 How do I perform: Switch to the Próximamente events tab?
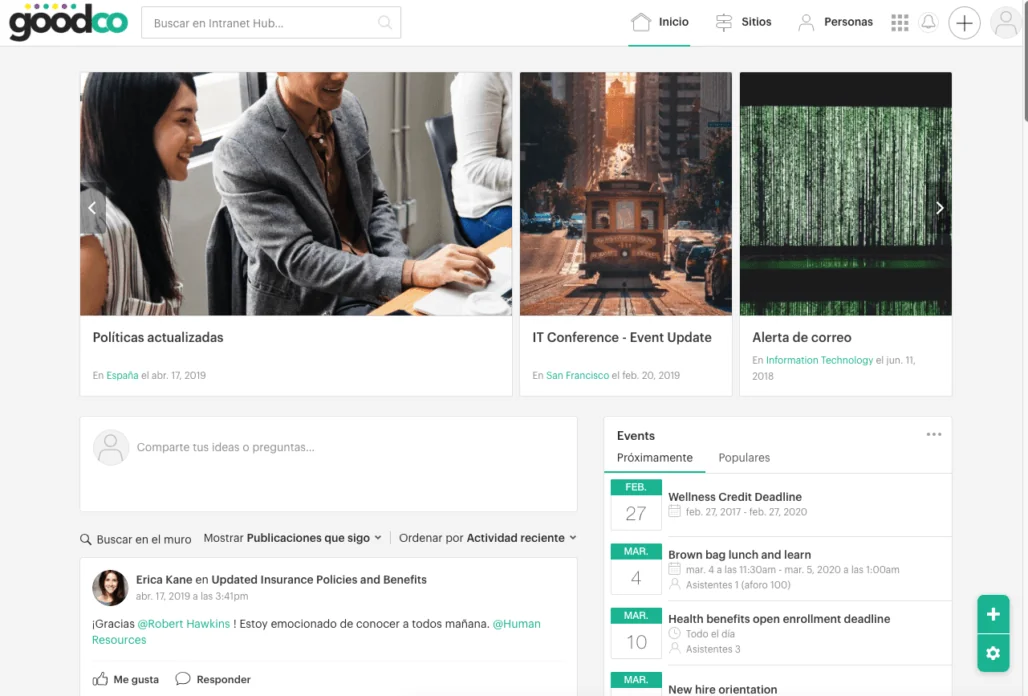[x=654, y=457]
